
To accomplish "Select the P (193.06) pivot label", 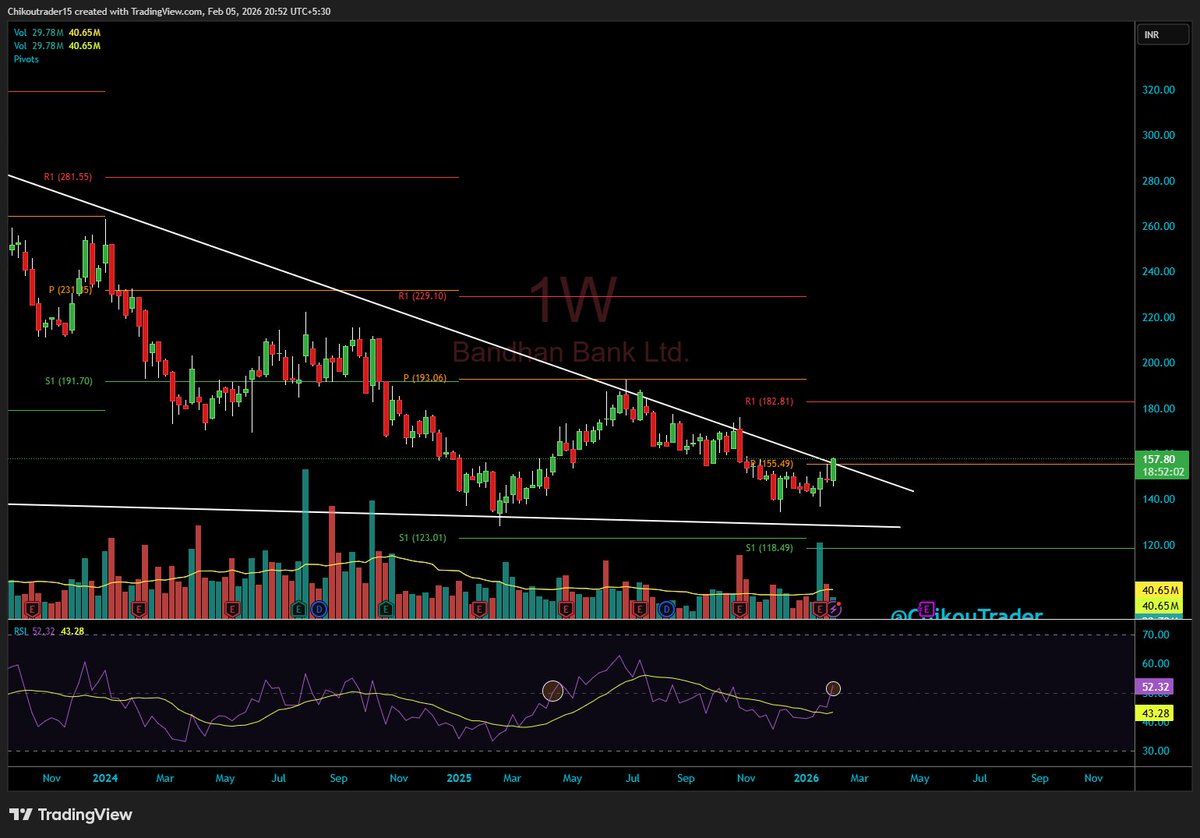I will 425,378.
